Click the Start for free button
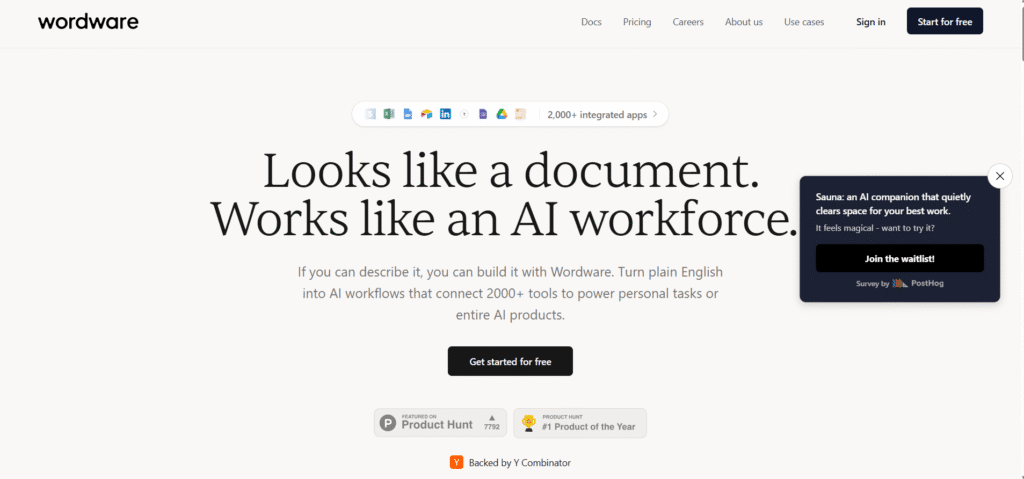 944,22
